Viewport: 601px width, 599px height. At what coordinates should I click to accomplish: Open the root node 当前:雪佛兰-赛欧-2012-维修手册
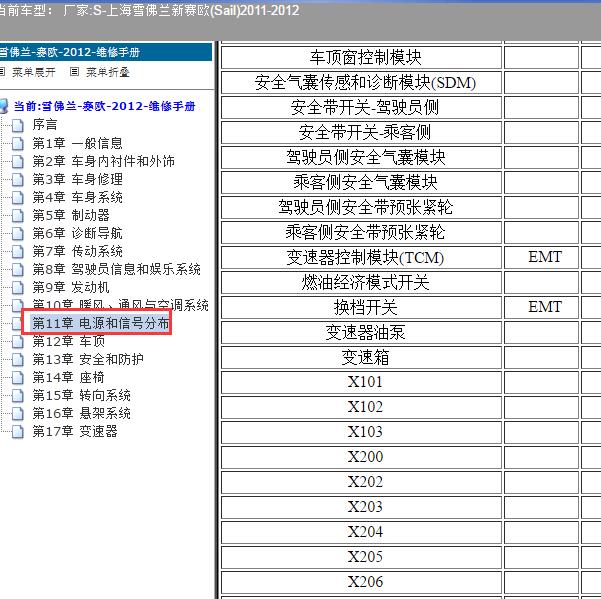tap(105, 106)
